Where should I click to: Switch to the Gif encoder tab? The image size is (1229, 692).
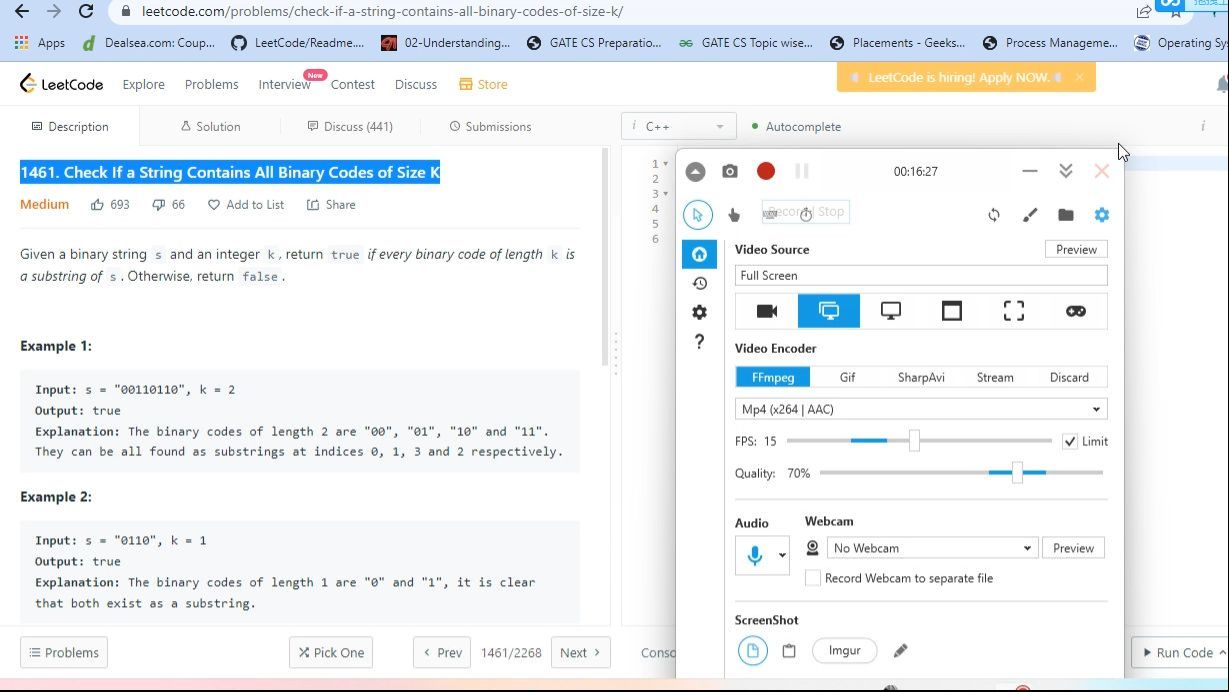[x=847, y=377]
